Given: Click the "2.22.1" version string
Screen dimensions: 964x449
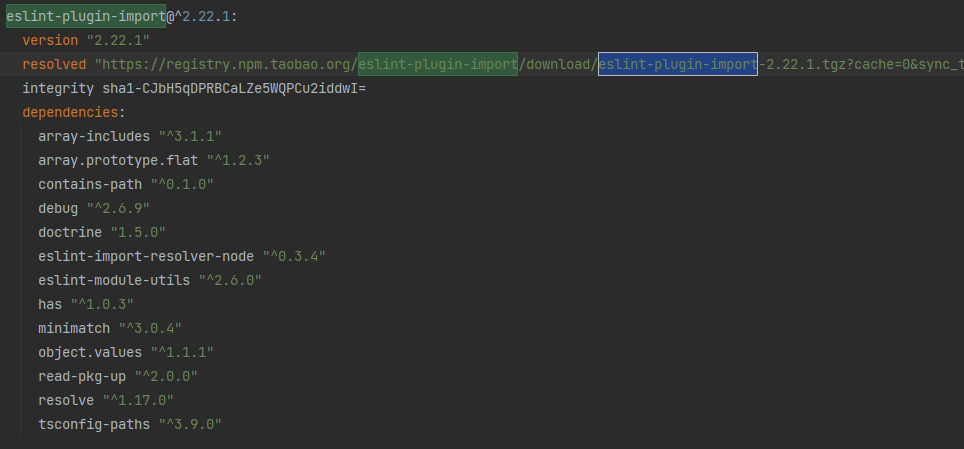Looking at the screenshot, I should tap(118, 41).
